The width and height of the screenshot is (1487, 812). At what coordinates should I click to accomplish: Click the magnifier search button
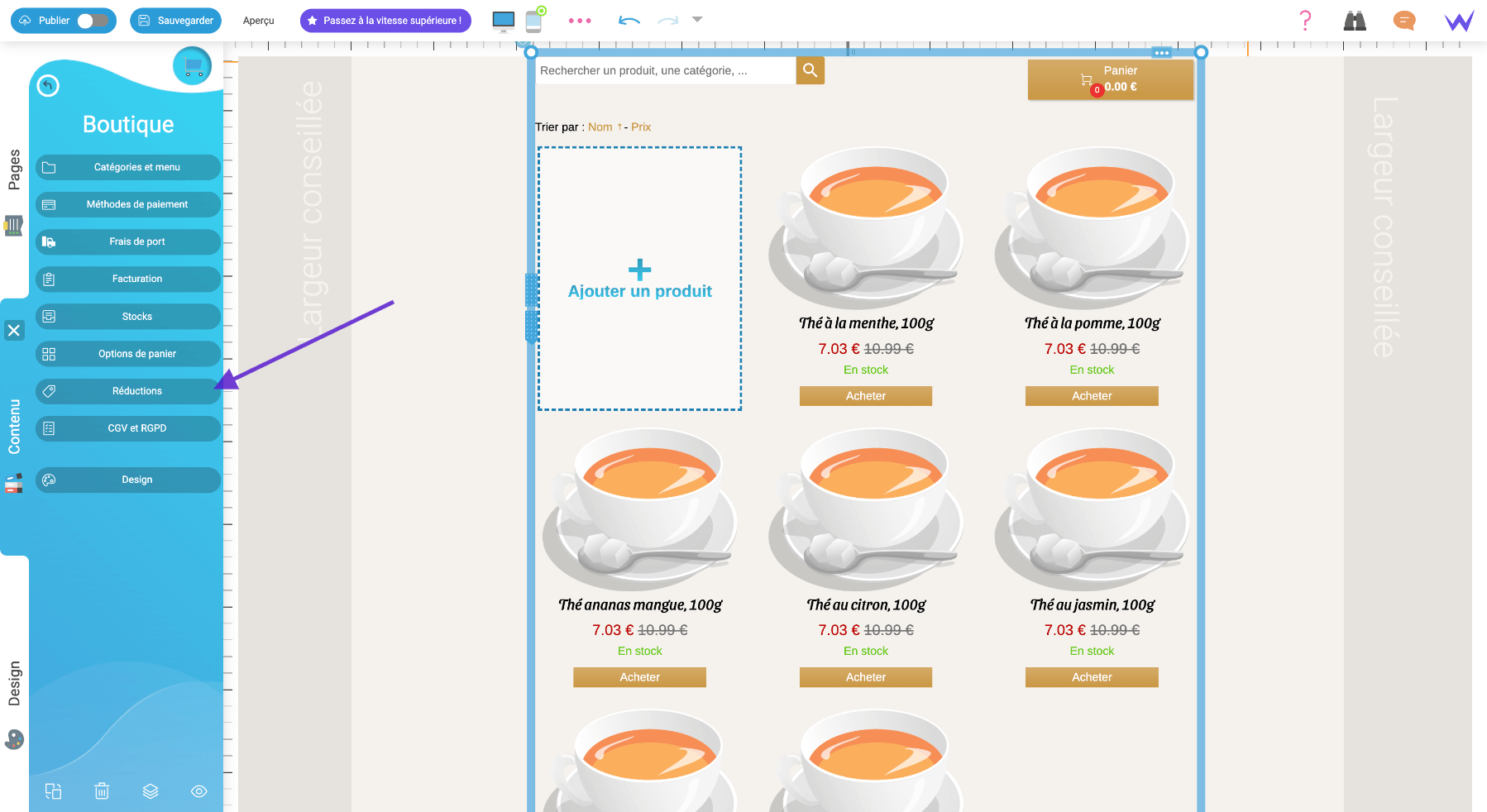coord(810,70)
